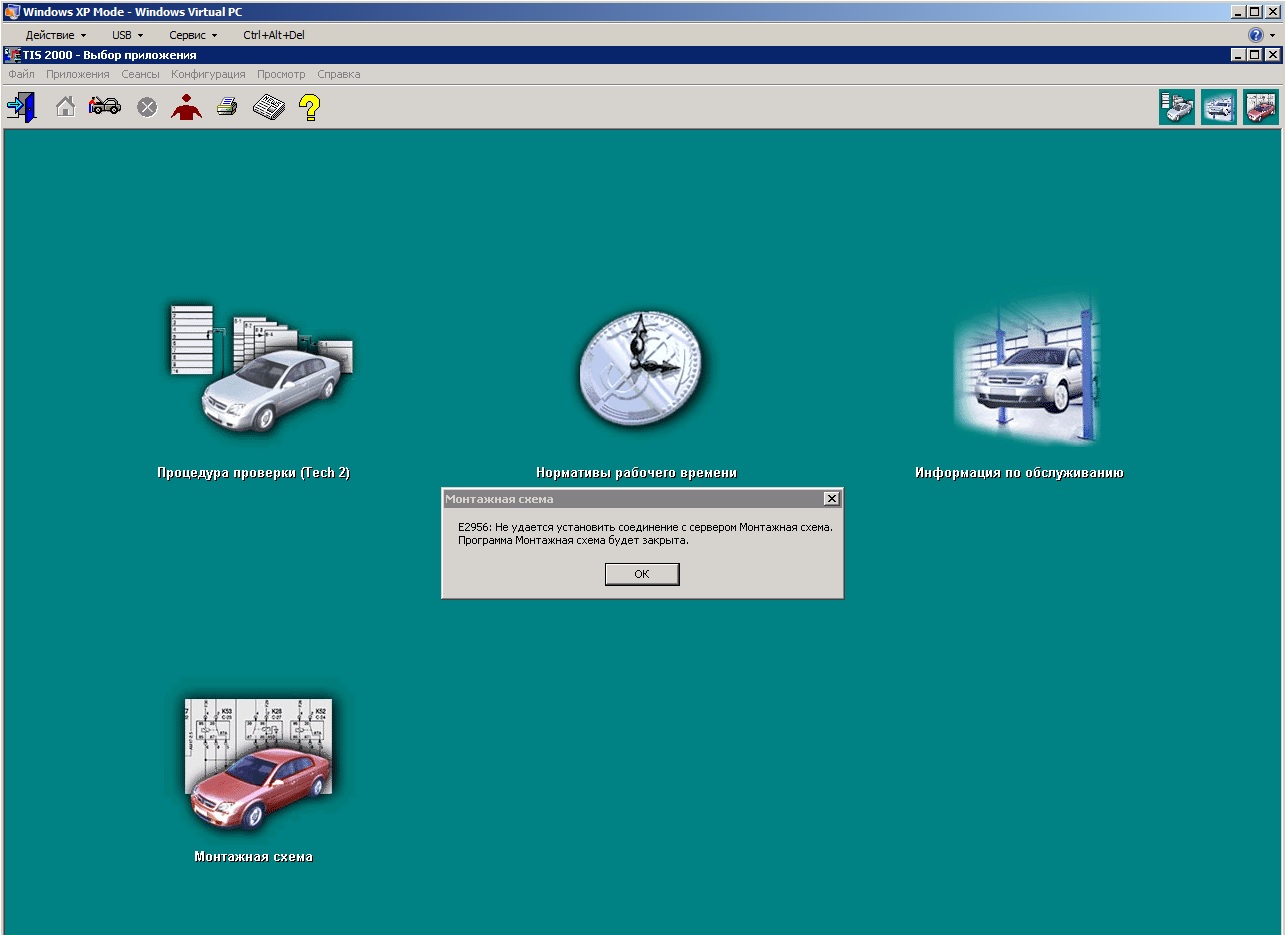This screenshot has height=935, width=1285.
Task: Expand the Сервис dropdown menu
Action: 193,35
